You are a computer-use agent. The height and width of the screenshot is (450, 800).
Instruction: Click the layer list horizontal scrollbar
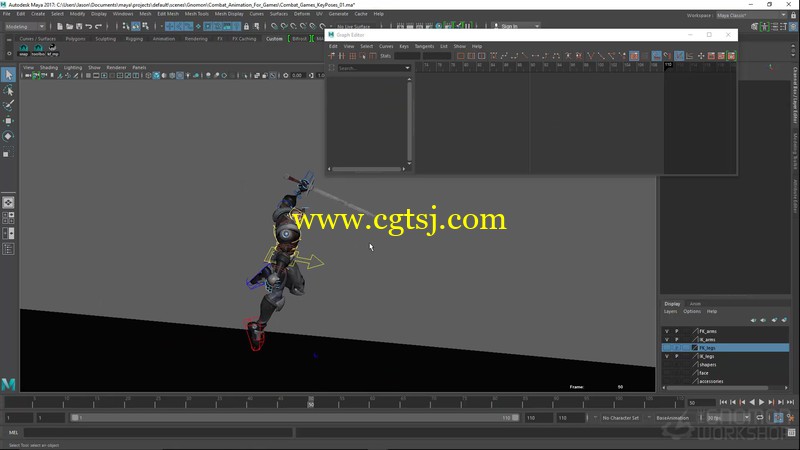[x=717, y=388]
